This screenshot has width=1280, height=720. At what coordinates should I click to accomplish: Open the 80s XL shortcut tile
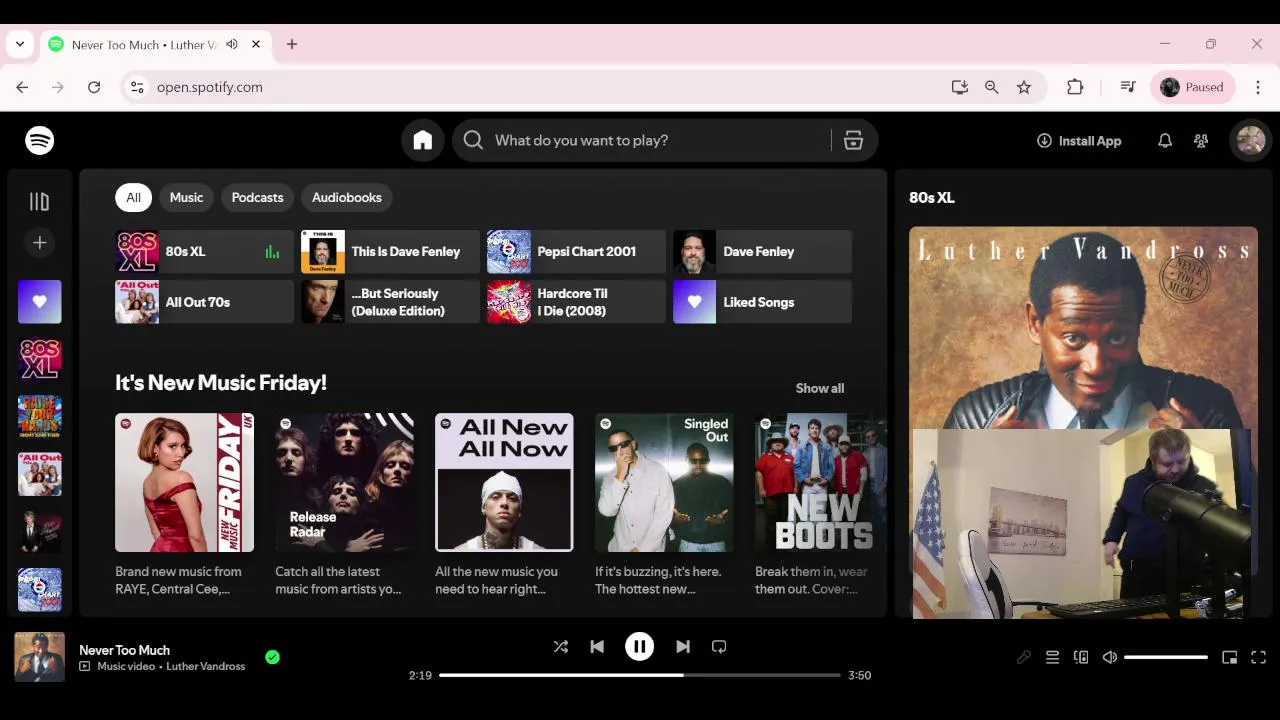205,252
